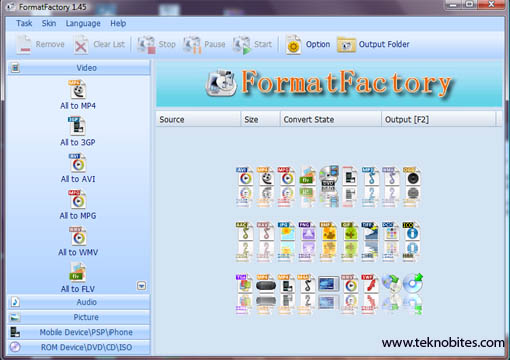Viewport: 510px width, 360px height.
Task: Open the Task menu
Action: click(x=24, y=23)
